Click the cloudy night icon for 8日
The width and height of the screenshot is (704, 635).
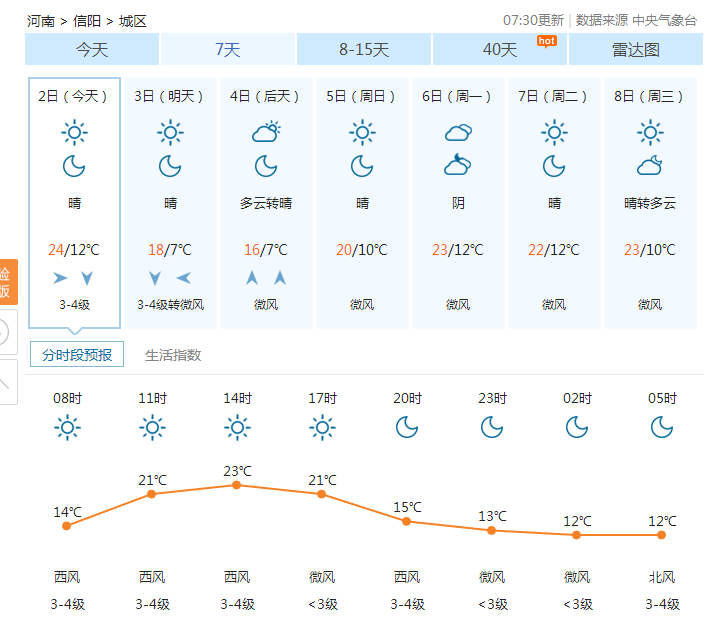pyautogui.click(x=650, y=165)
